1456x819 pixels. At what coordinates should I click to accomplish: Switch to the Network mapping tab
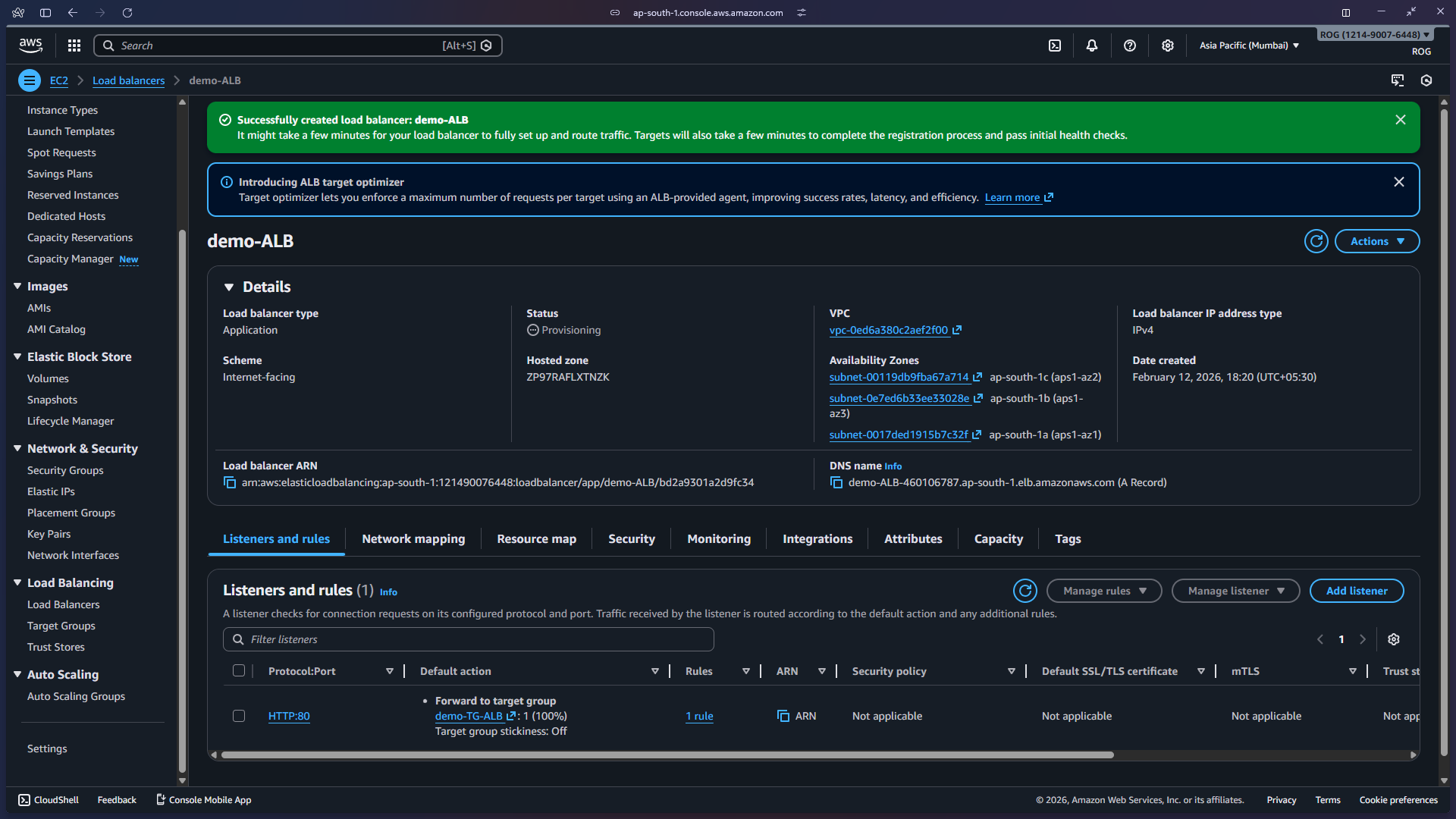pos(413,538)
